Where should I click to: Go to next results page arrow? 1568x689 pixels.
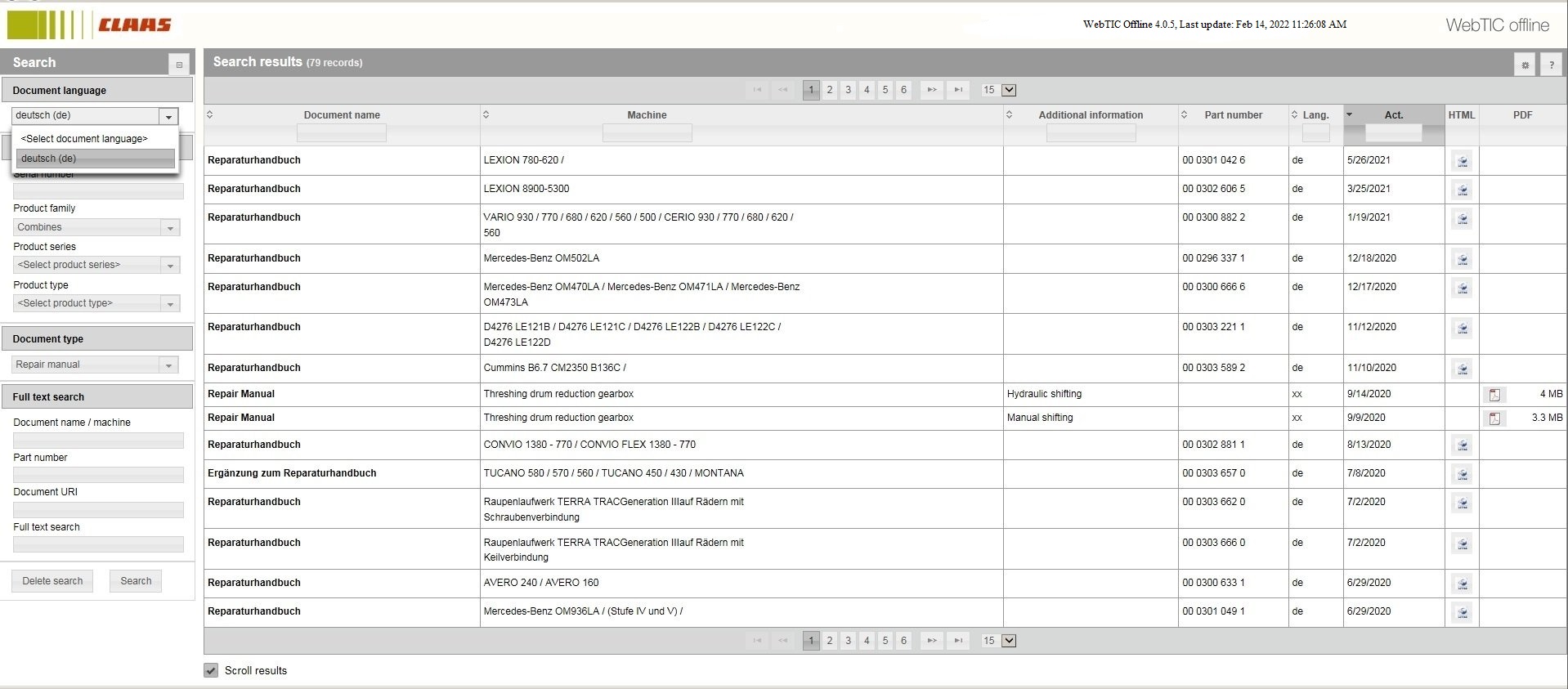tap(931, 90)
